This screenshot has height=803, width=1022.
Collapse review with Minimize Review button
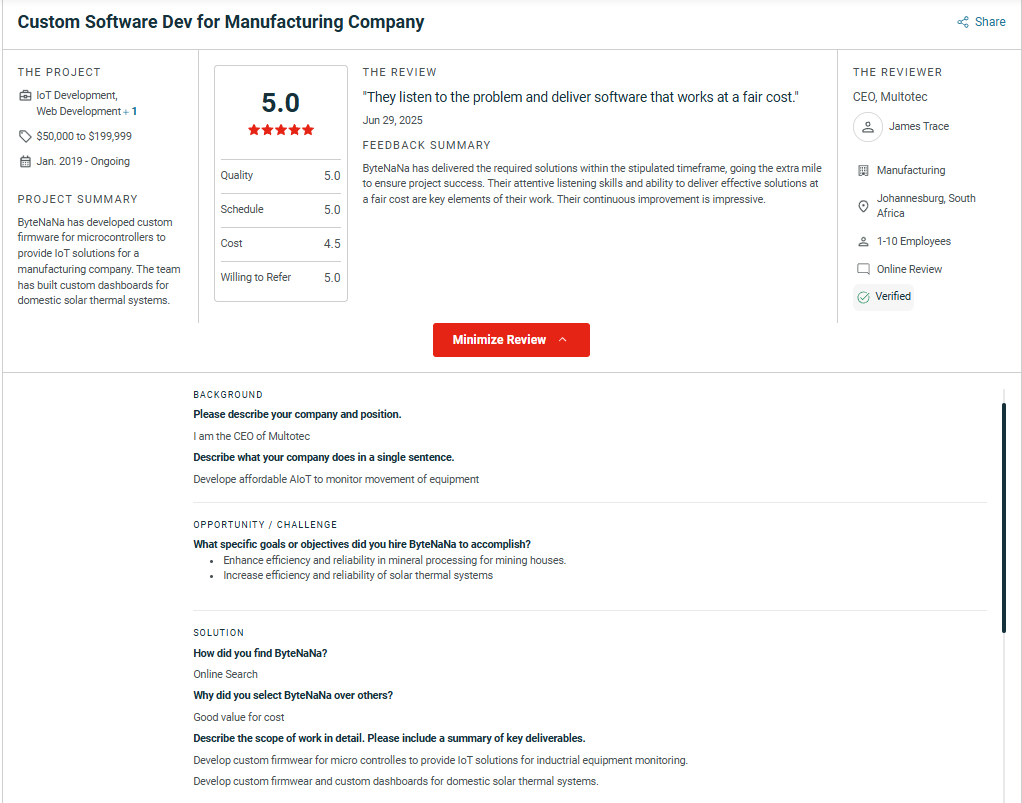pyautogui.click(x=499, y=340)
